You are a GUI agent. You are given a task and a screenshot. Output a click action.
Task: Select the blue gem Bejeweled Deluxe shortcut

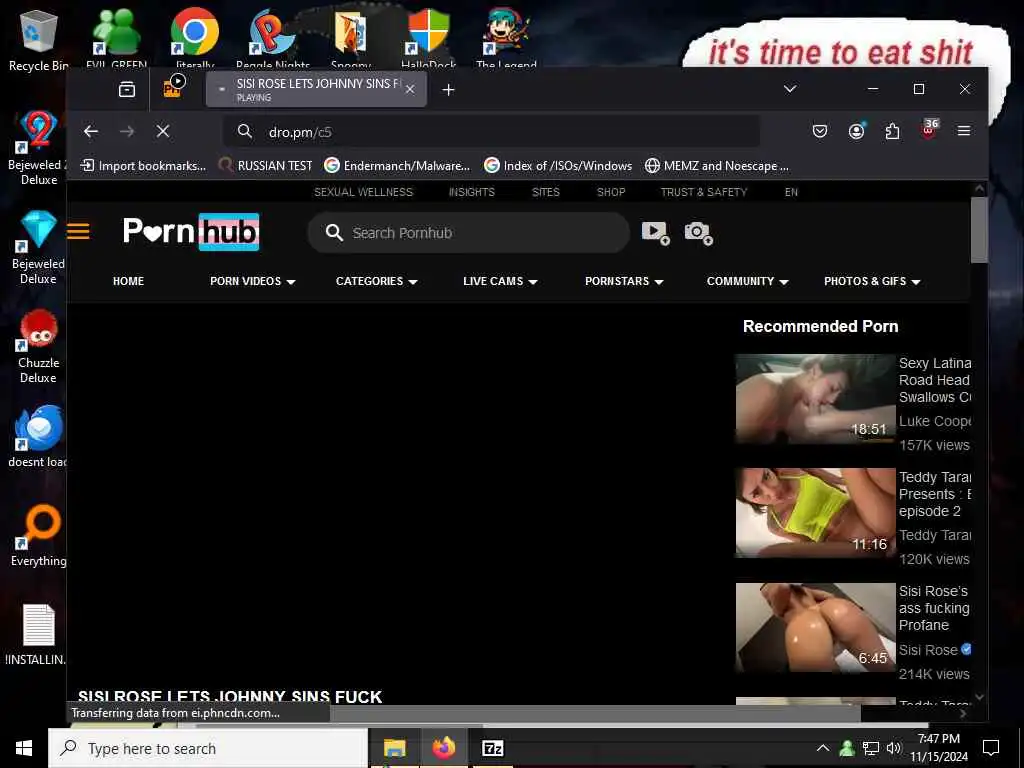tap(38, 247)
